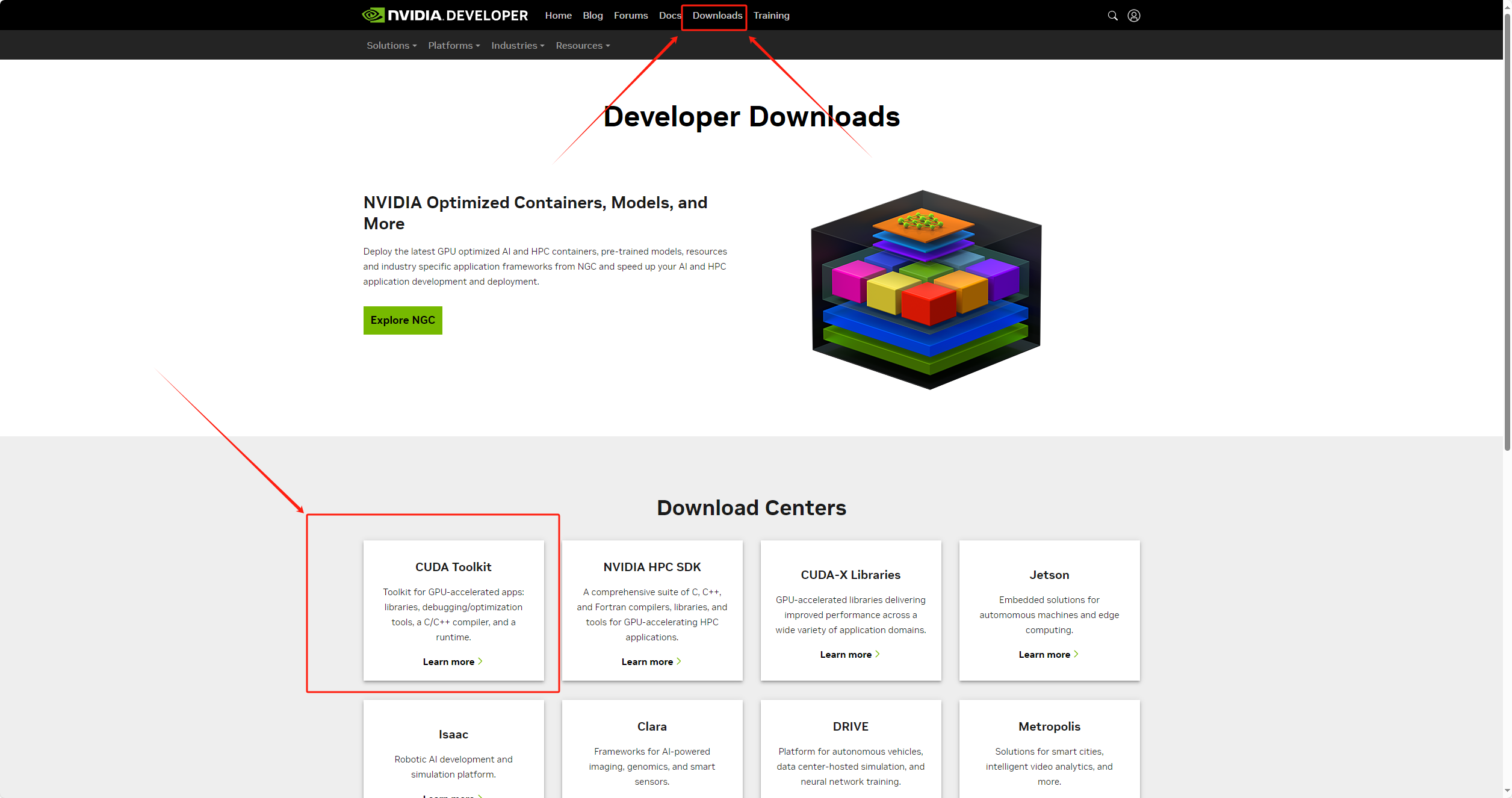Open the search icon in header

pos(1112,16)
